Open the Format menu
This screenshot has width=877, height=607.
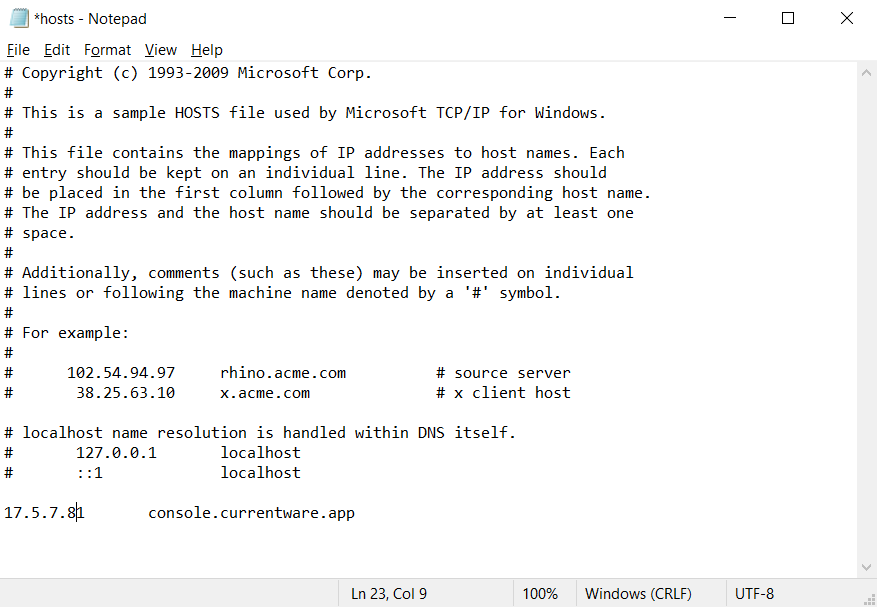coord(107,50)
